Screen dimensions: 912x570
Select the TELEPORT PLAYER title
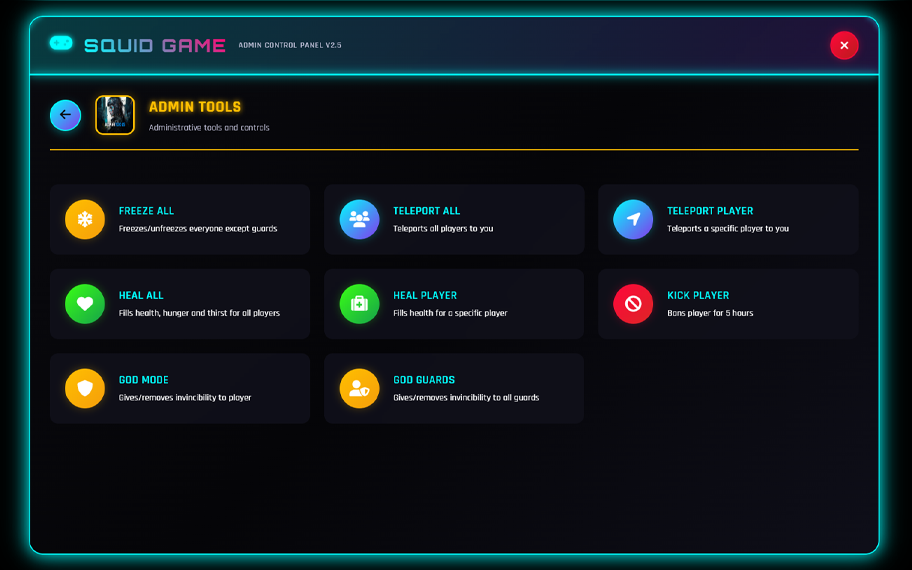[x=710, y=211]
